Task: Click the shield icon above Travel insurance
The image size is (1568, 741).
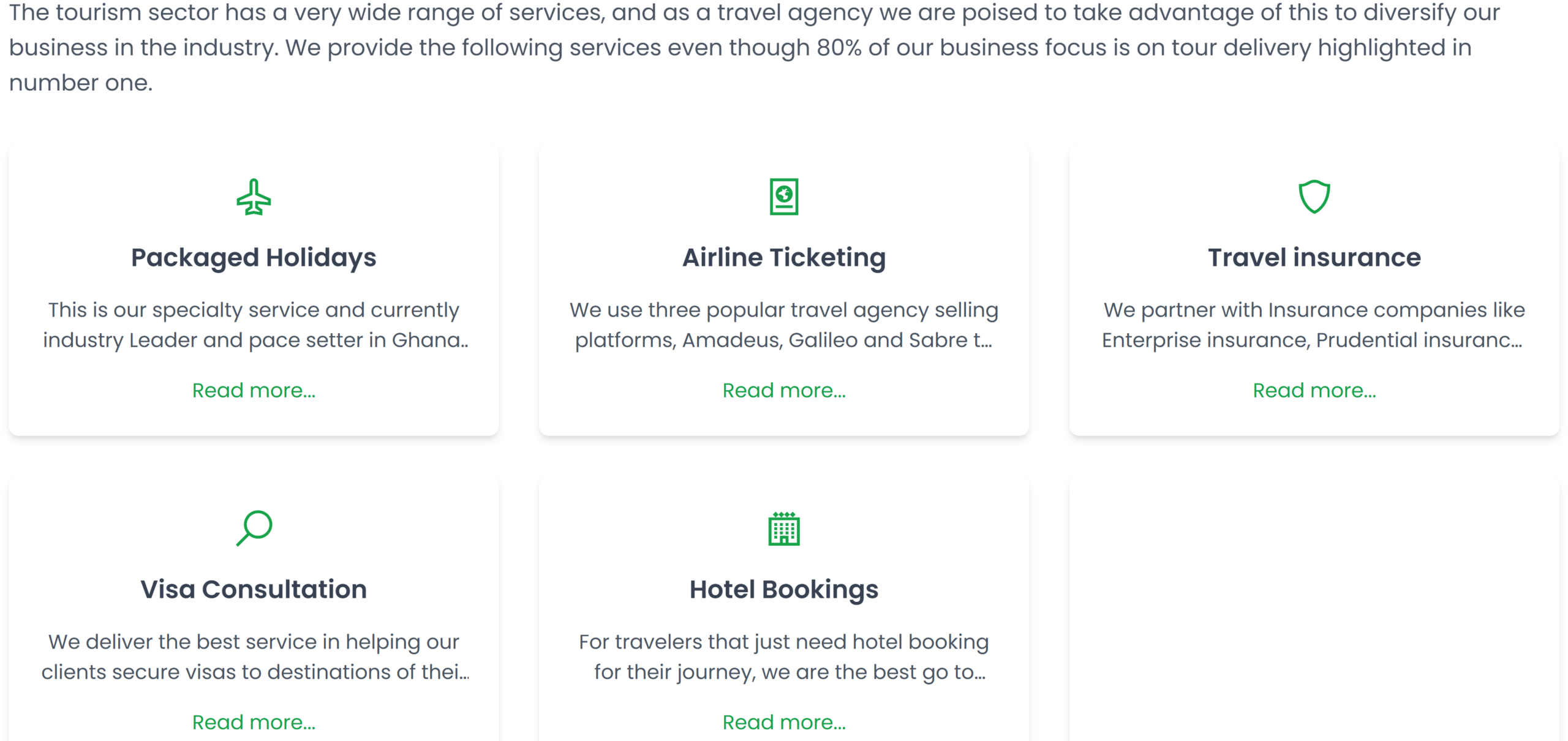Action: [x=1314, y=197]
